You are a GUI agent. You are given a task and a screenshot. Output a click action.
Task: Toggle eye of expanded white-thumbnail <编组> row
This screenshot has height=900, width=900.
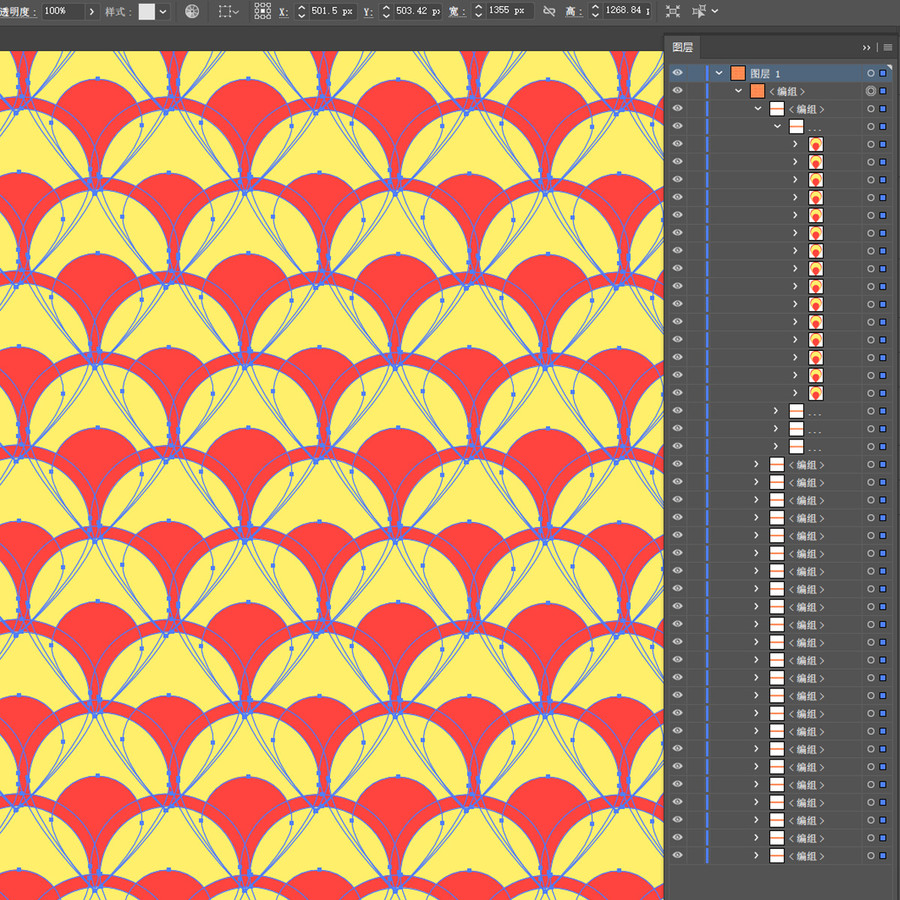pos(678,108)
